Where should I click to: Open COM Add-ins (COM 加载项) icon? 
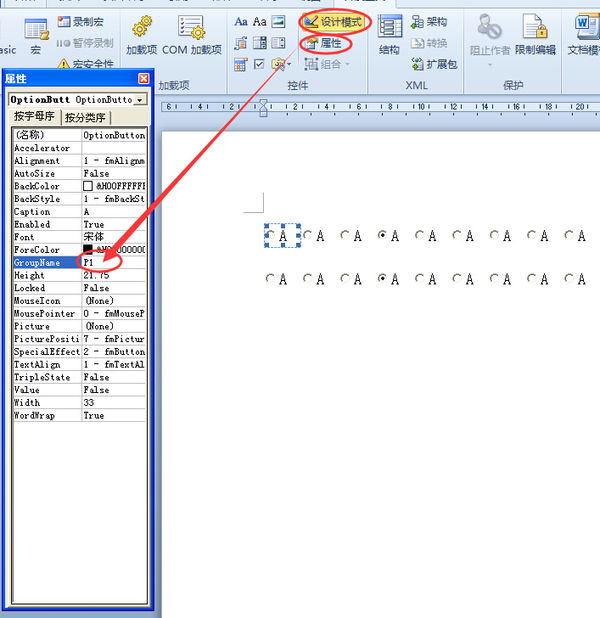[x=191, y=27]
